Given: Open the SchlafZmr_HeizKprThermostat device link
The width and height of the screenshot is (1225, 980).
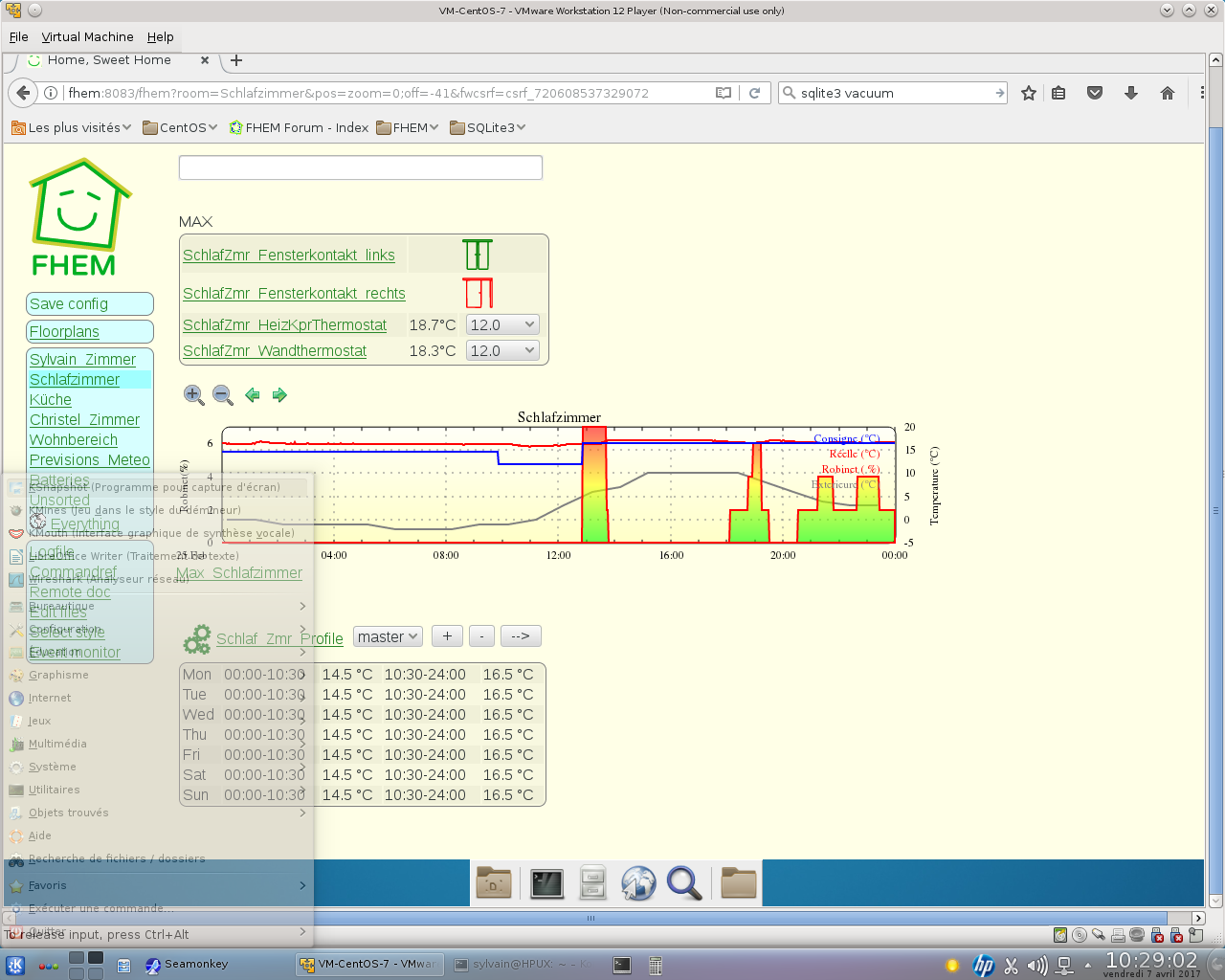Looking at the screenshot, I should click(285, 324).
